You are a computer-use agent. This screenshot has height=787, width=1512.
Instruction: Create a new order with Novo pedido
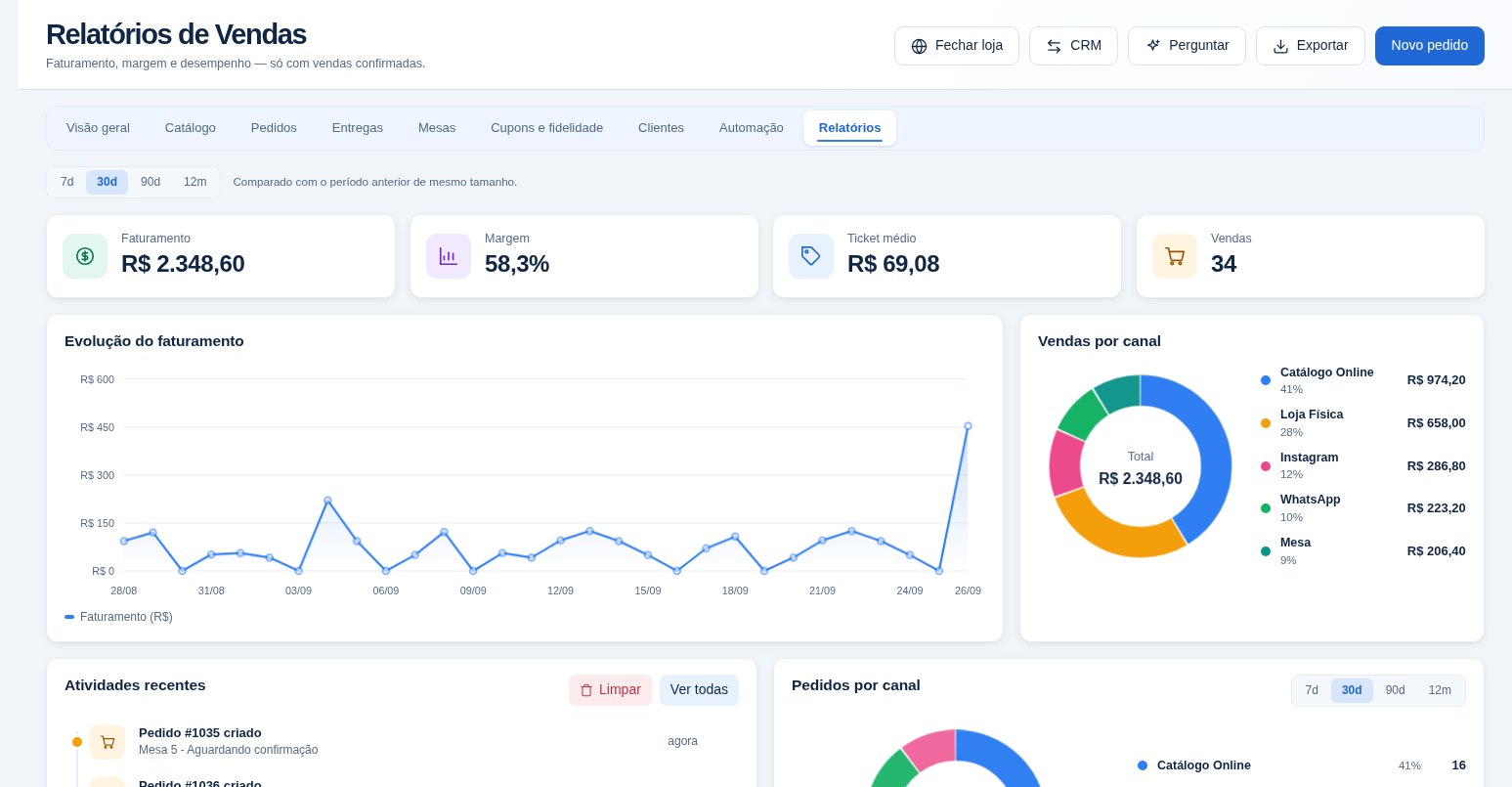click(1429, 46)
